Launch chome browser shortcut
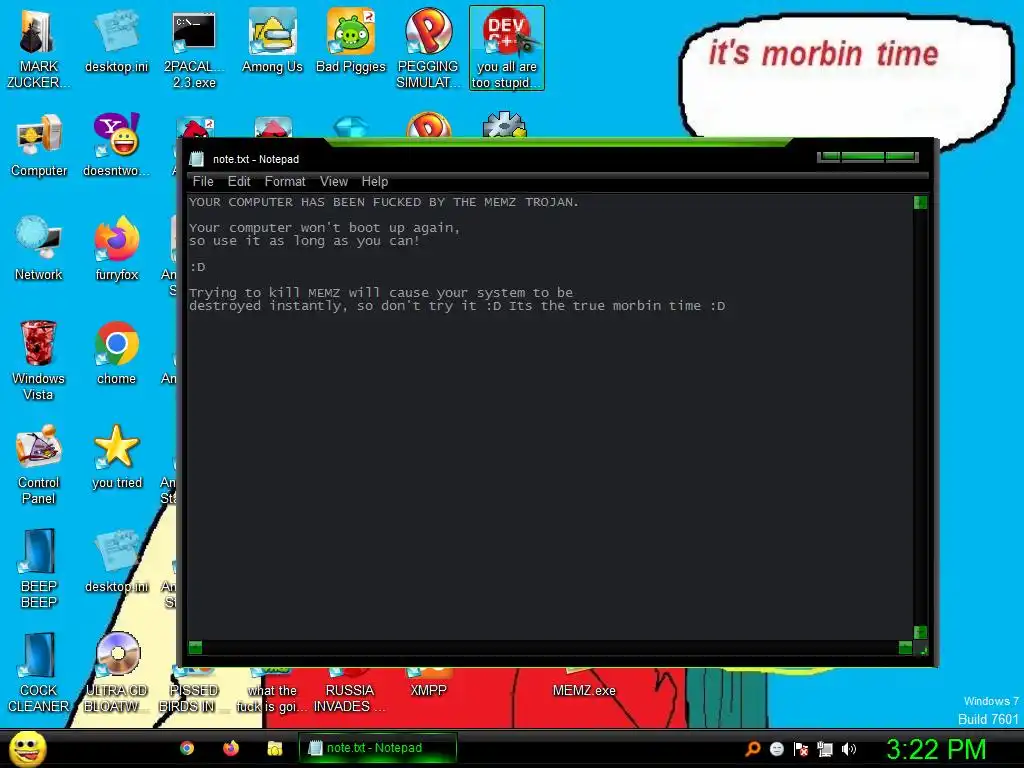Screen dimensions: 1024x768 [x=116, y=353]
